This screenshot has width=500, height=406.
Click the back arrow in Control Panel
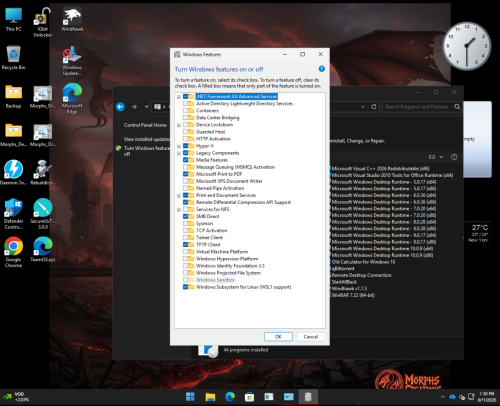click(x=120, y=107)
